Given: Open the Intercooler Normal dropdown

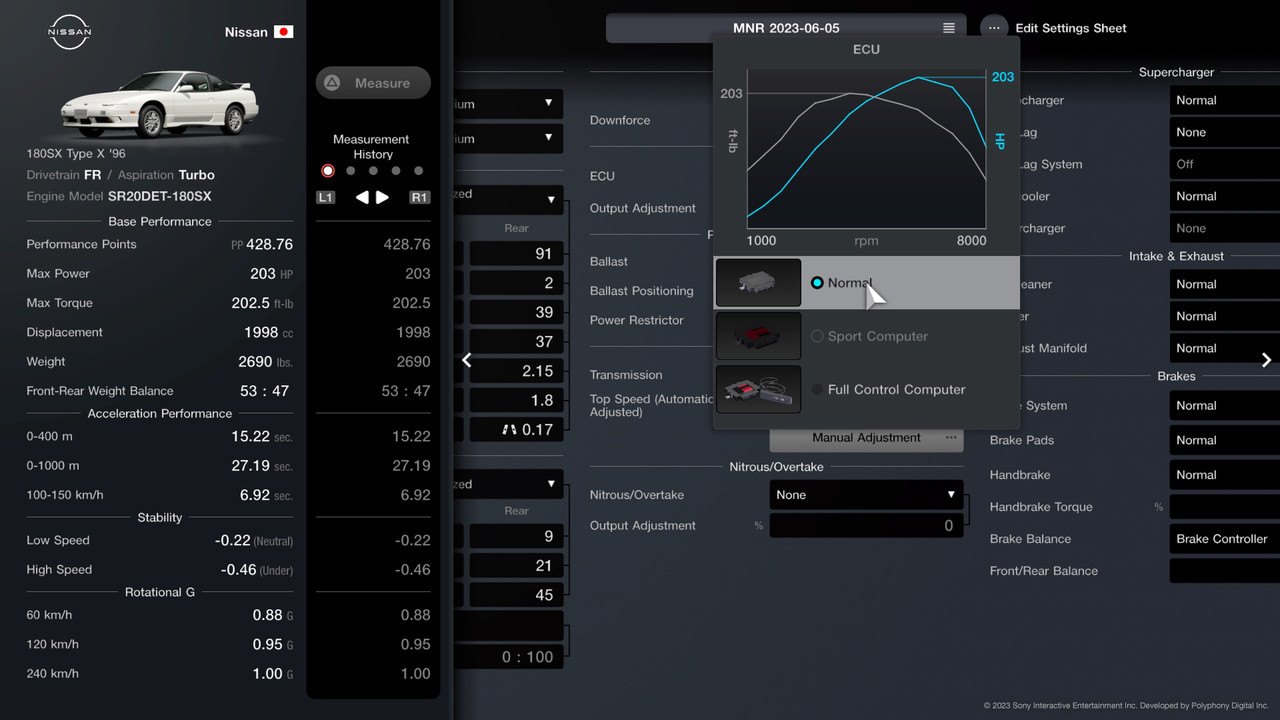Looking at the screenshot, I should pos(1225,196).
